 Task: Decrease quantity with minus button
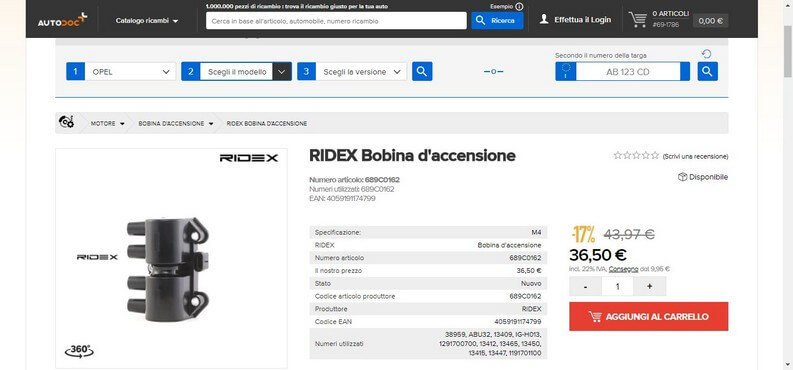(x=585, y=286)
